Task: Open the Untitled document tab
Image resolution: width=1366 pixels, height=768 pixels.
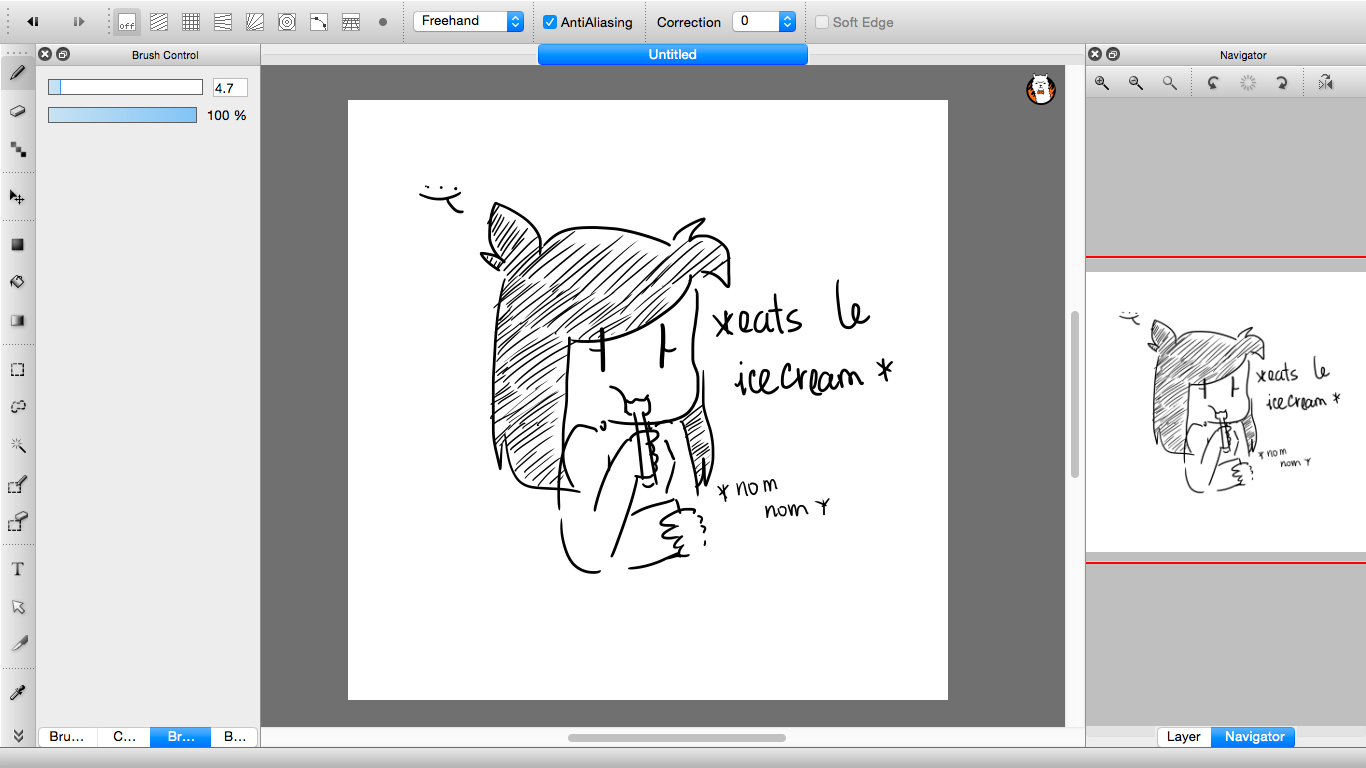Action: tap(672, 55)
